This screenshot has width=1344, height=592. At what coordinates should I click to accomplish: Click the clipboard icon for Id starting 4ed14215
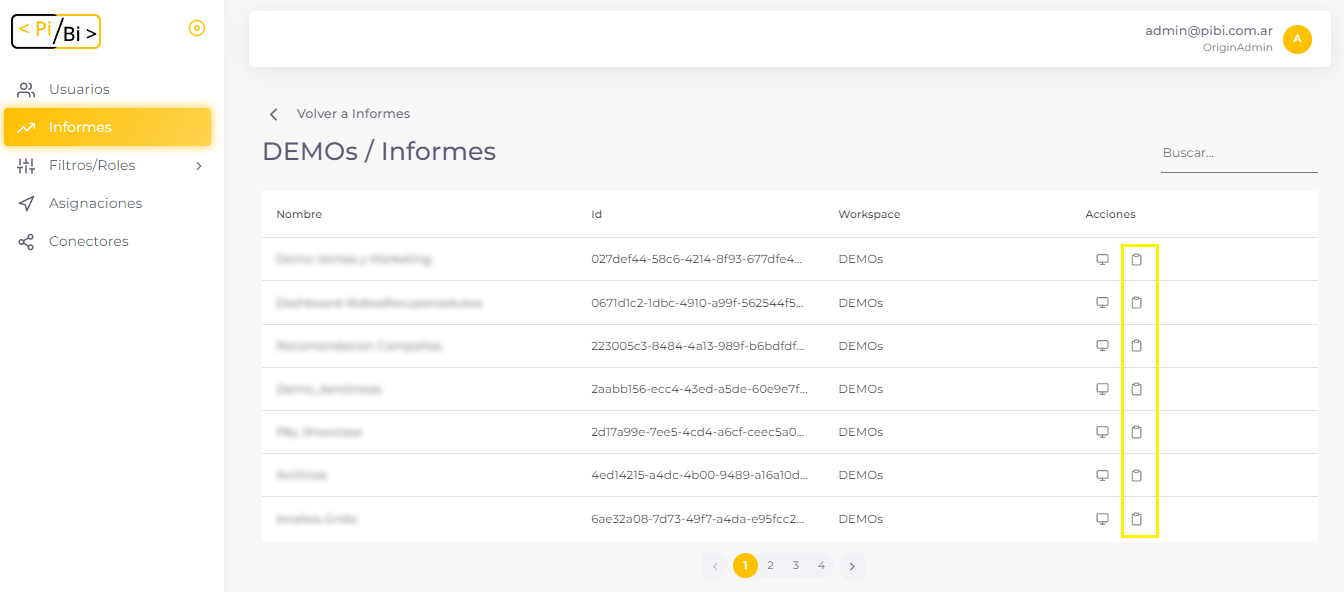pos(1139,475)
